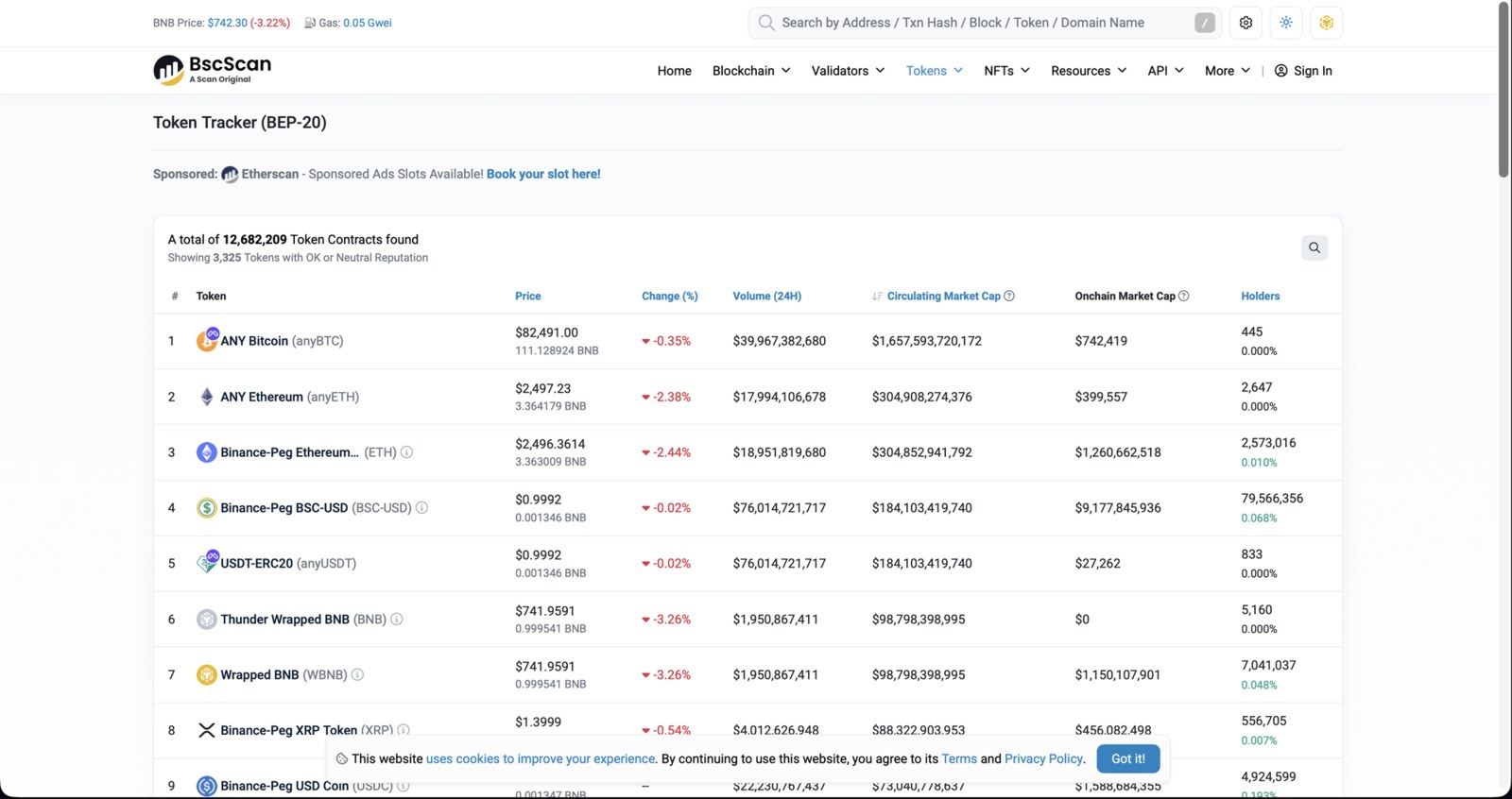Sort by Circulating Market Cap column
This screenshot has height=799, width=1512.
(x=943, y=296)
